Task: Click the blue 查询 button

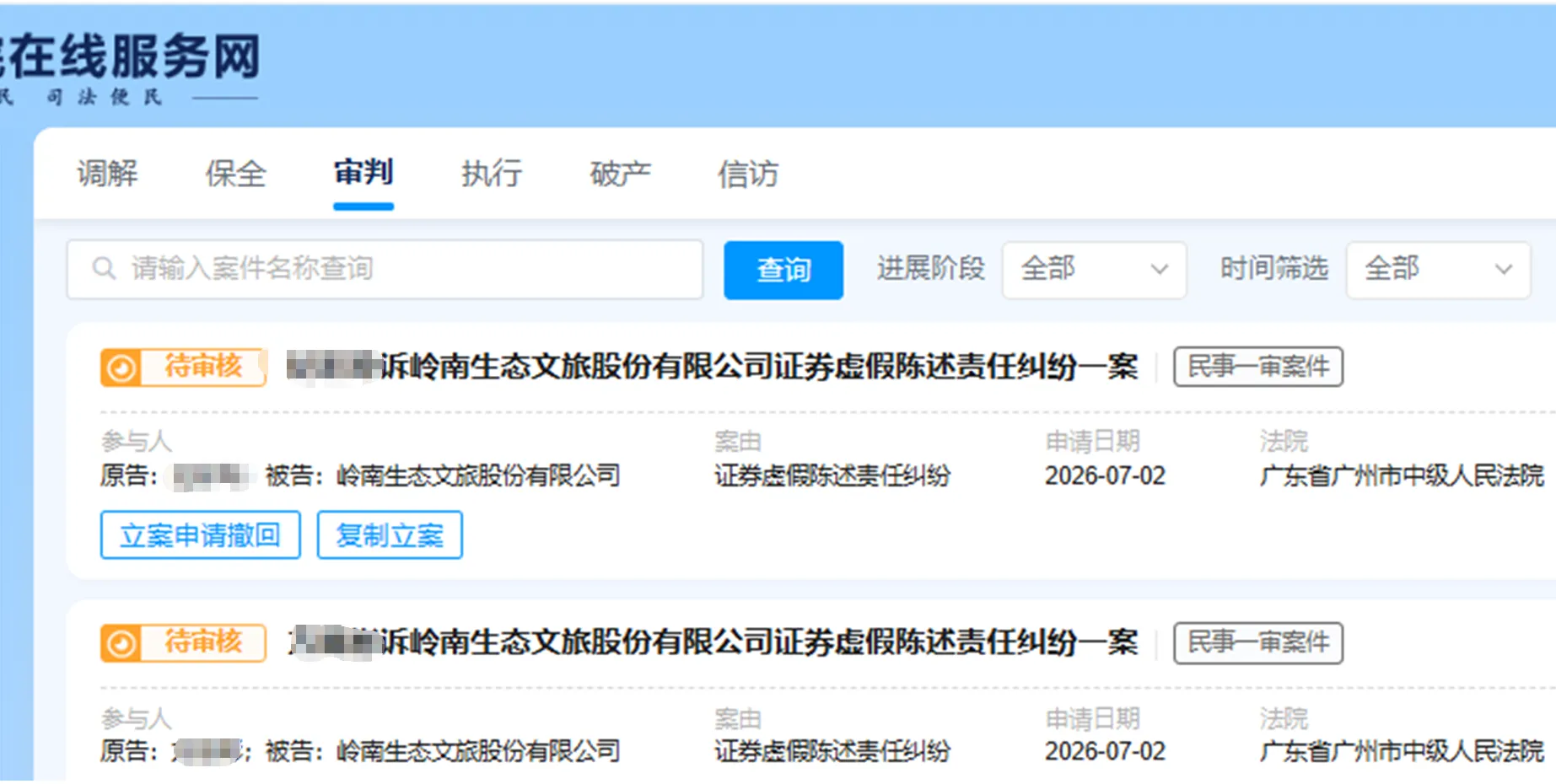Action: (783, 270)
